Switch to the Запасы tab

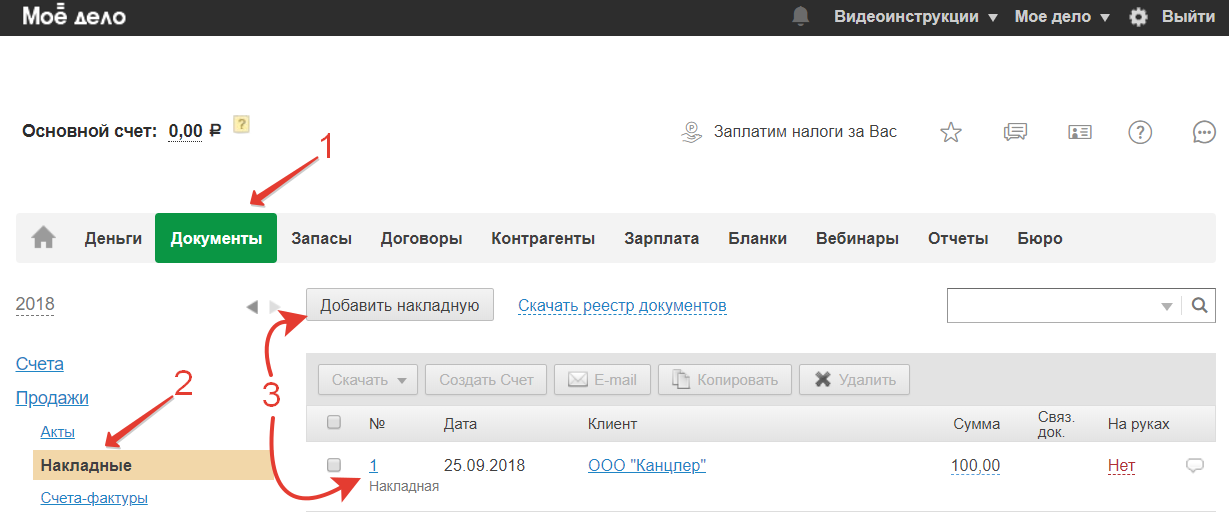coord(321,238)
